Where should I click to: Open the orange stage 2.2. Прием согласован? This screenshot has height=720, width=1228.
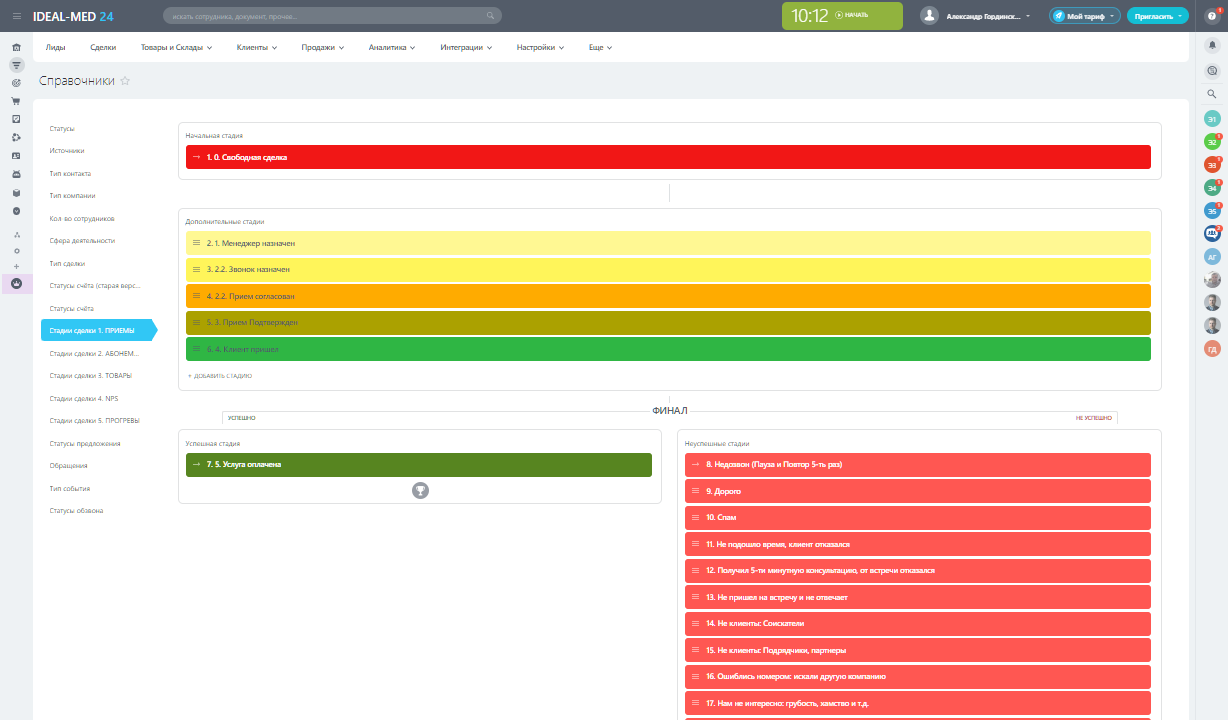pos(668,296)
